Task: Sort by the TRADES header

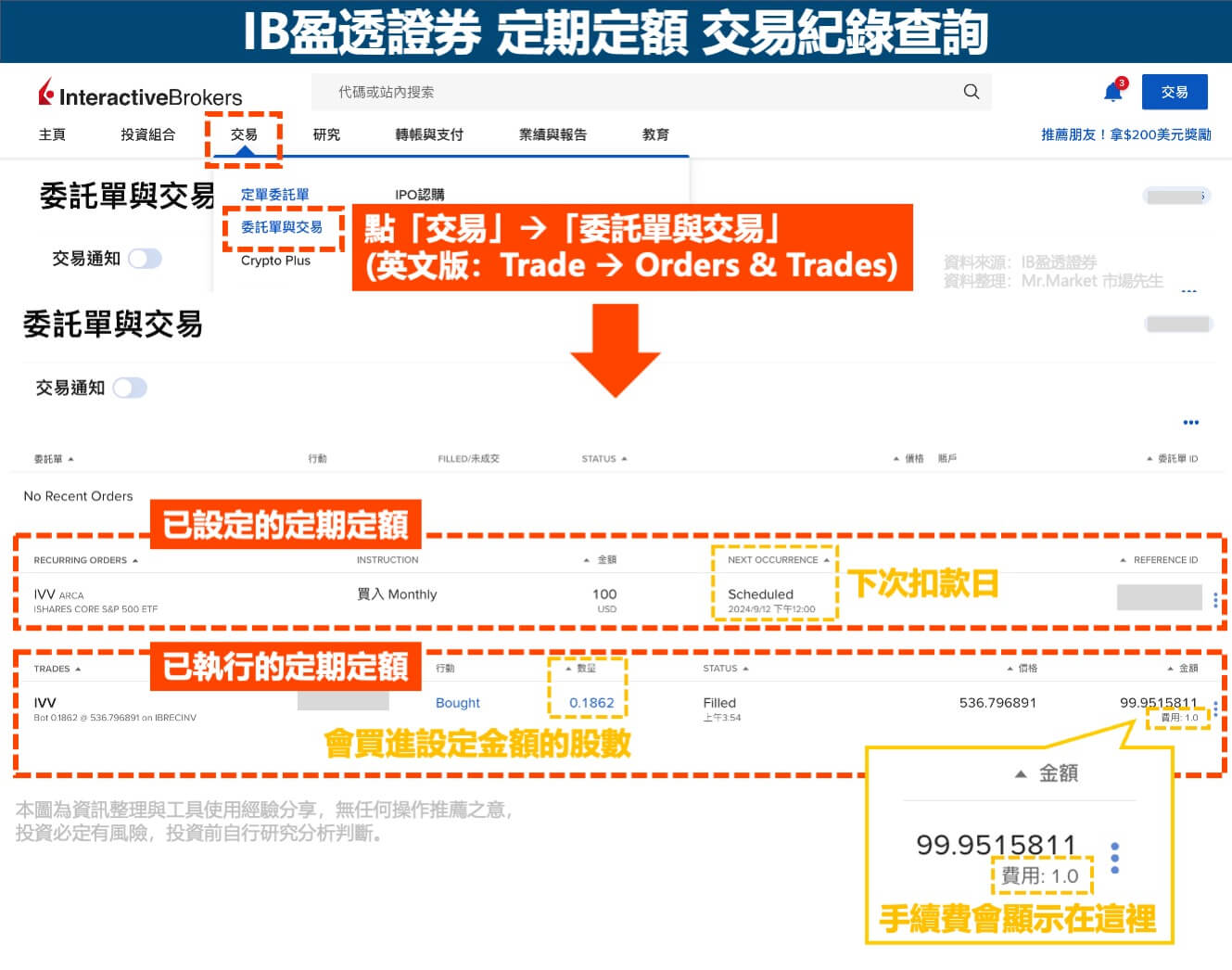Action: (x=57, y=669)
